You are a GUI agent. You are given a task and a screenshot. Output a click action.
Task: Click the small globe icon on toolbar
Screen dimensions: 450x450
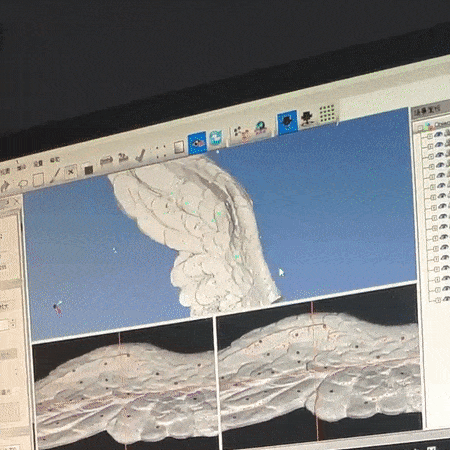(260, 128)
